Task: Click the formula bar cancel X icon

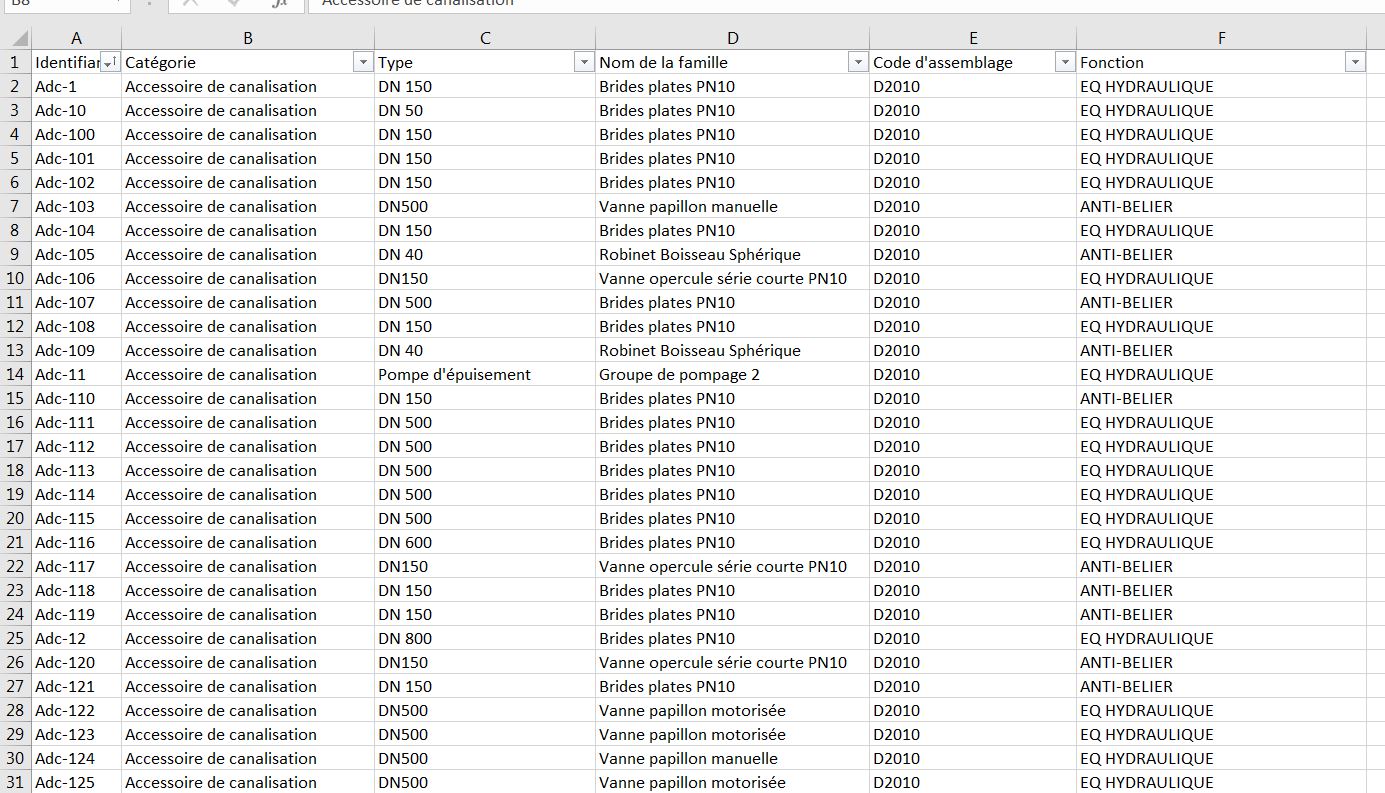Action: point(190,3)
